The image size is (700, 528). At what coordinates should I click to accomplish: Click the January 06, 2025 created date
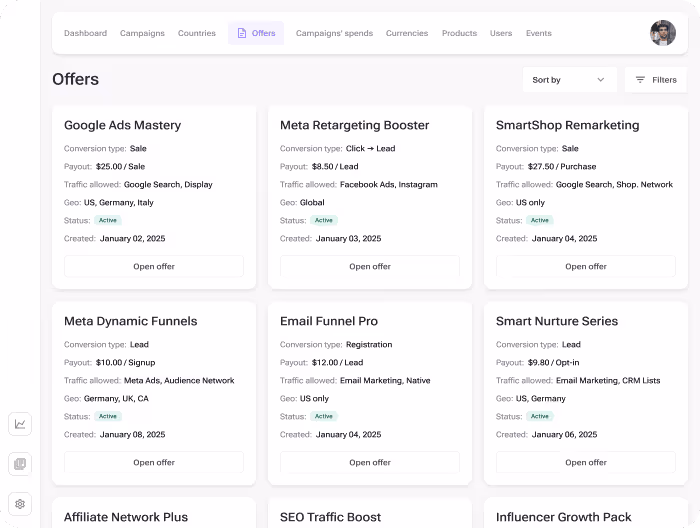(565, 435)
